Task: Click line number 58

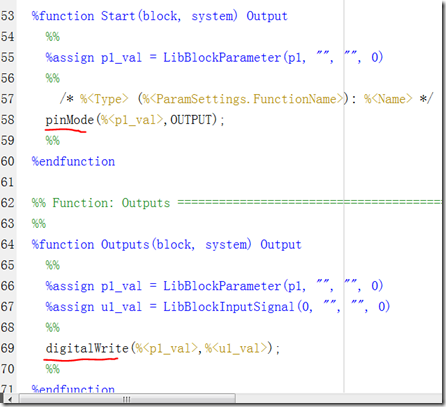Action: click(x=8, y=120)
